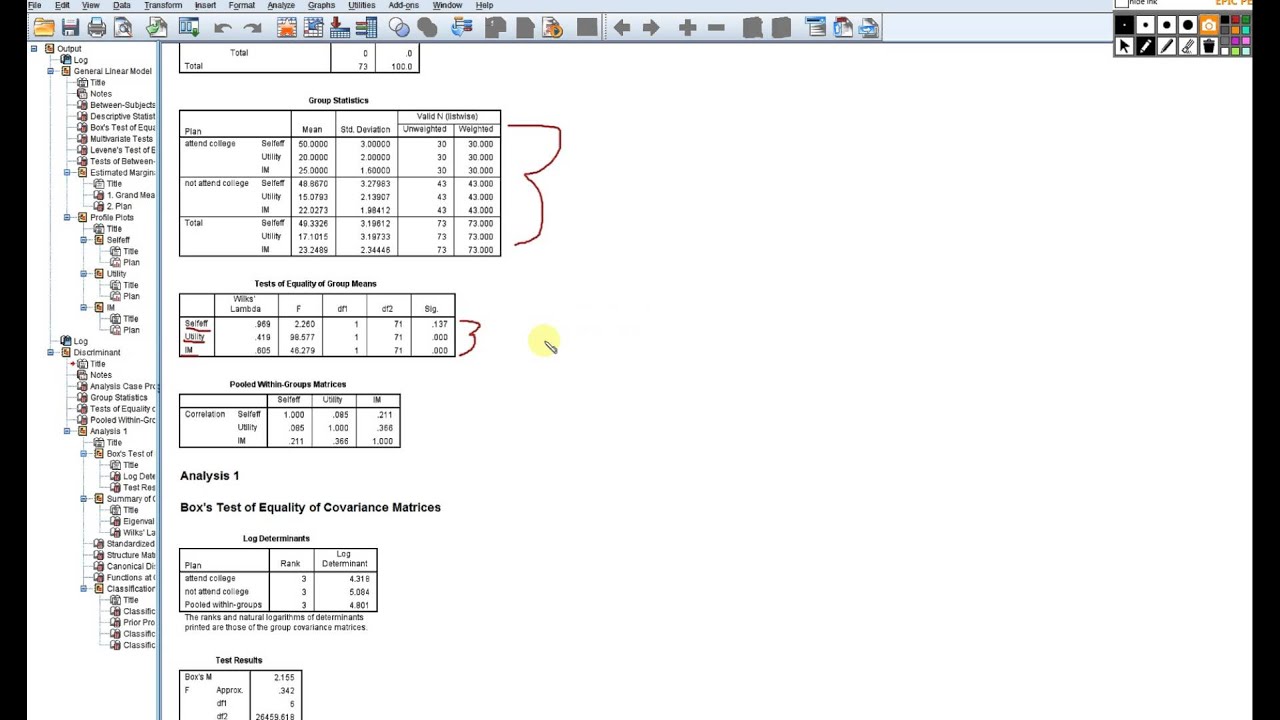
Task: Open the Transform menu
Action: (163, 5)
